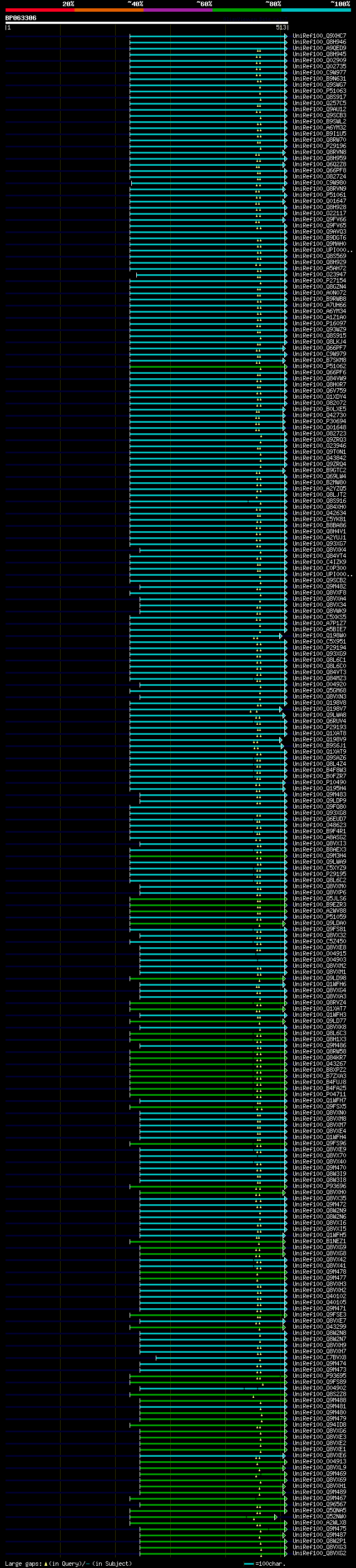This screenshot has width=356, height=1568.
Task: Open hit UniRef100_Q8H945
Action: pos(319,54)
